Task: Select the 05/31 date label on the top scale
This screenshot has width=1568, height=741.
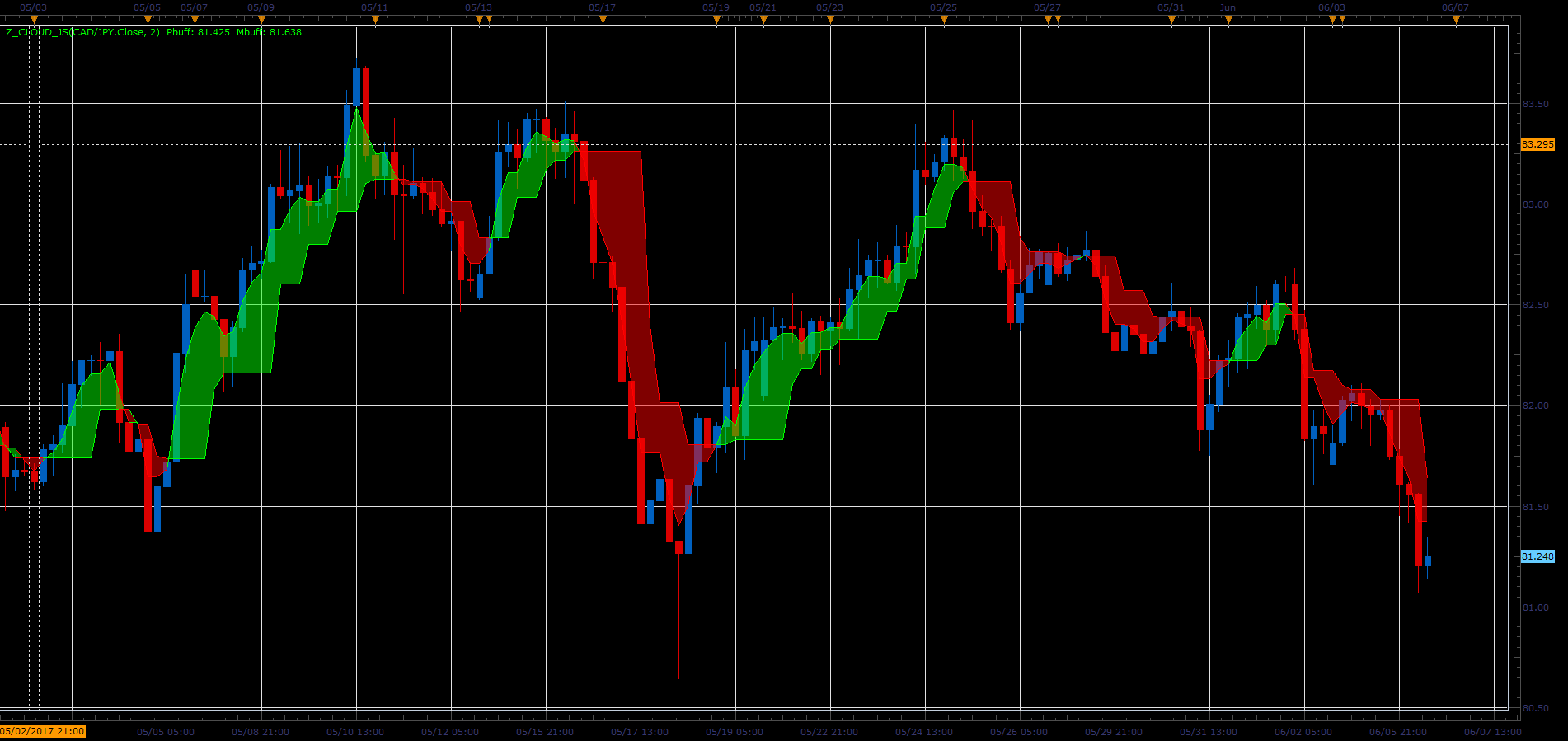Action: click(1171, 7)
